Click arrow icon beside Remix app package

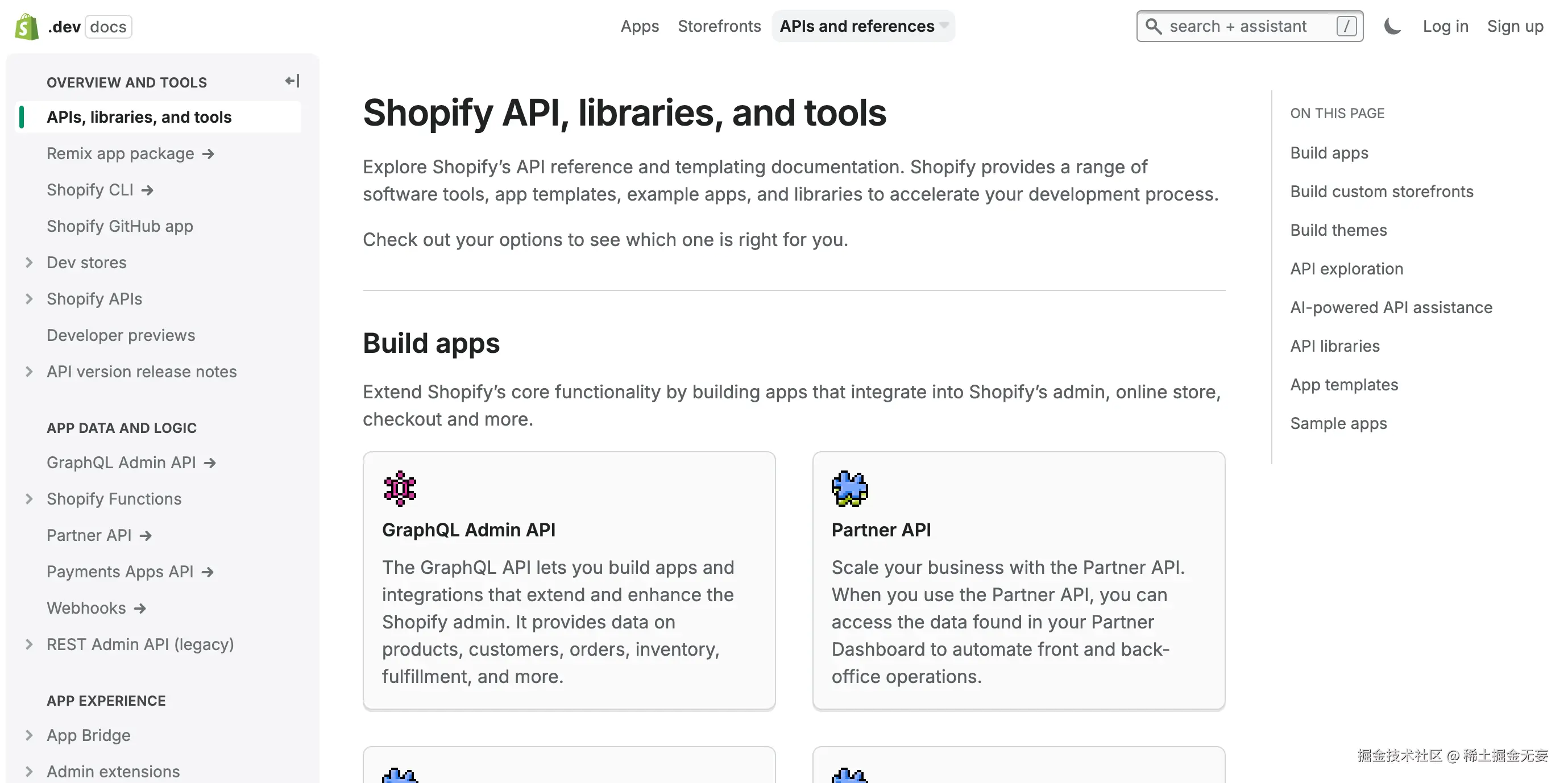pyautogui.click(x=208, y=154)
